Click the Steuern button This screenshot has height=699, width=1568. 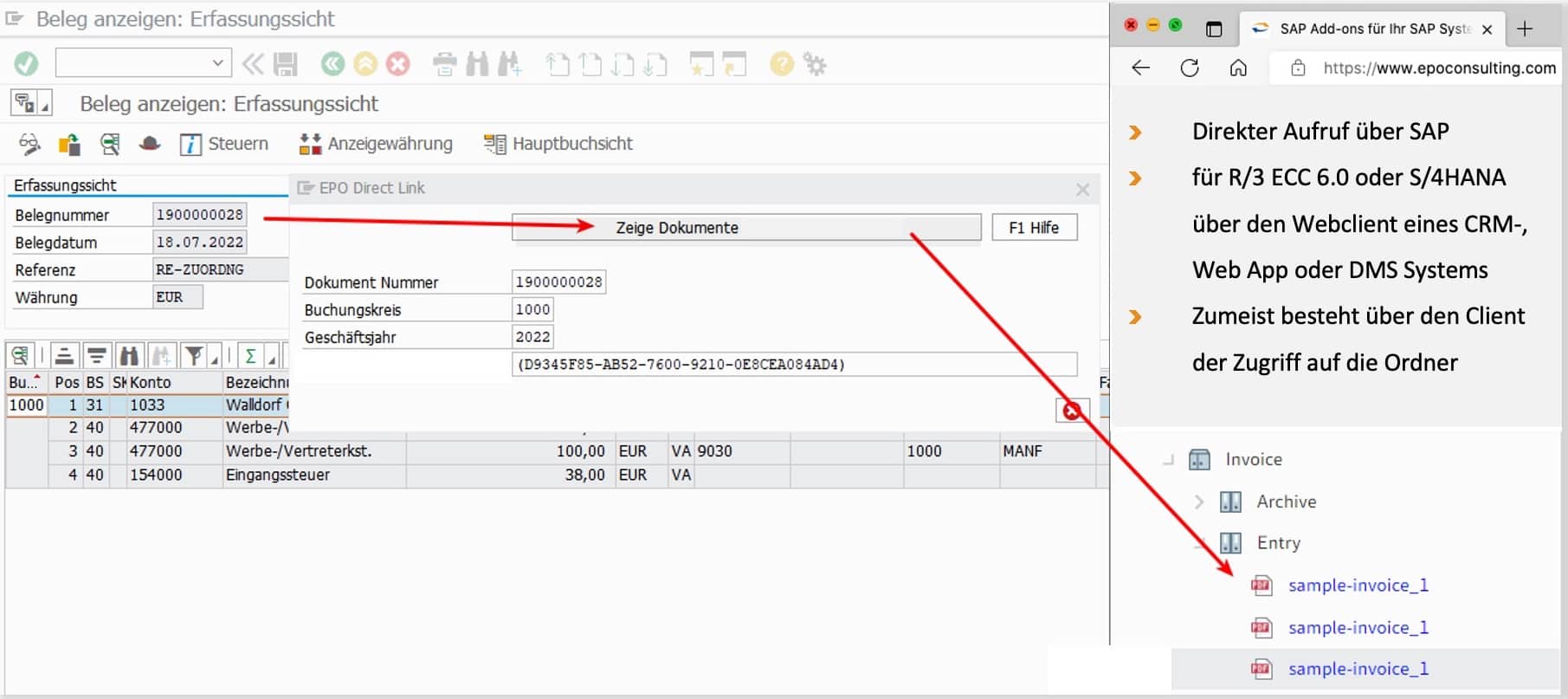[224, 144]
